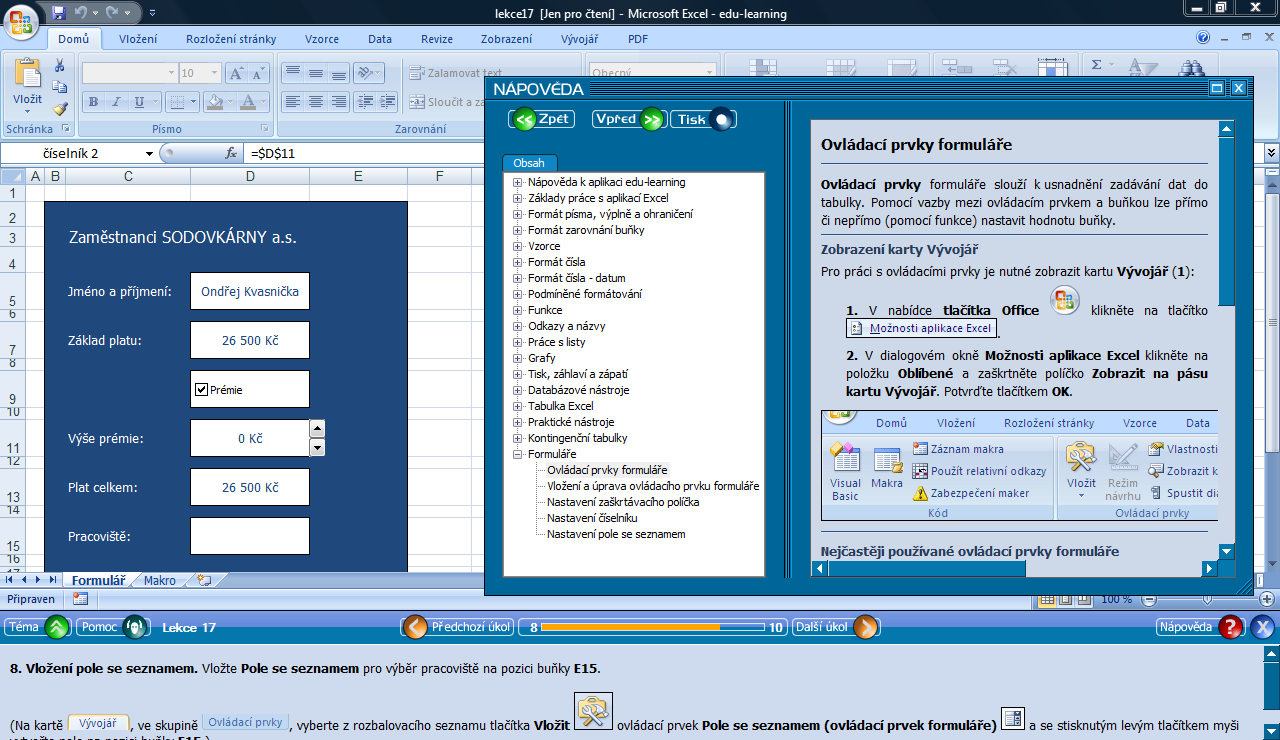Decrease premium with spinner down arrow
The height and width of the screenshot is (740, 1280).
point(318,447)
